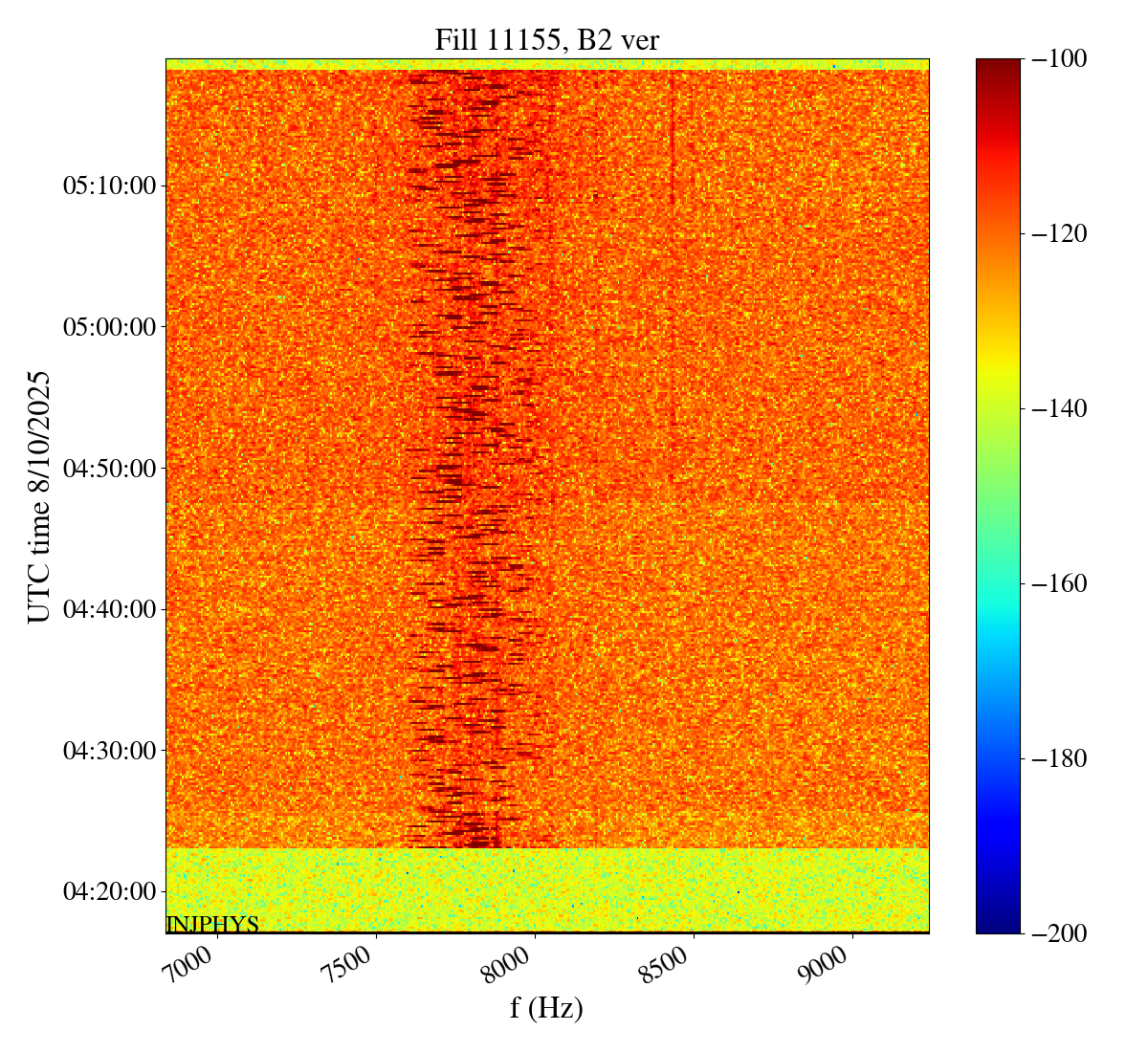Click the -140 colorbar tick label
The image size is (1148, 1052).
1060,409
